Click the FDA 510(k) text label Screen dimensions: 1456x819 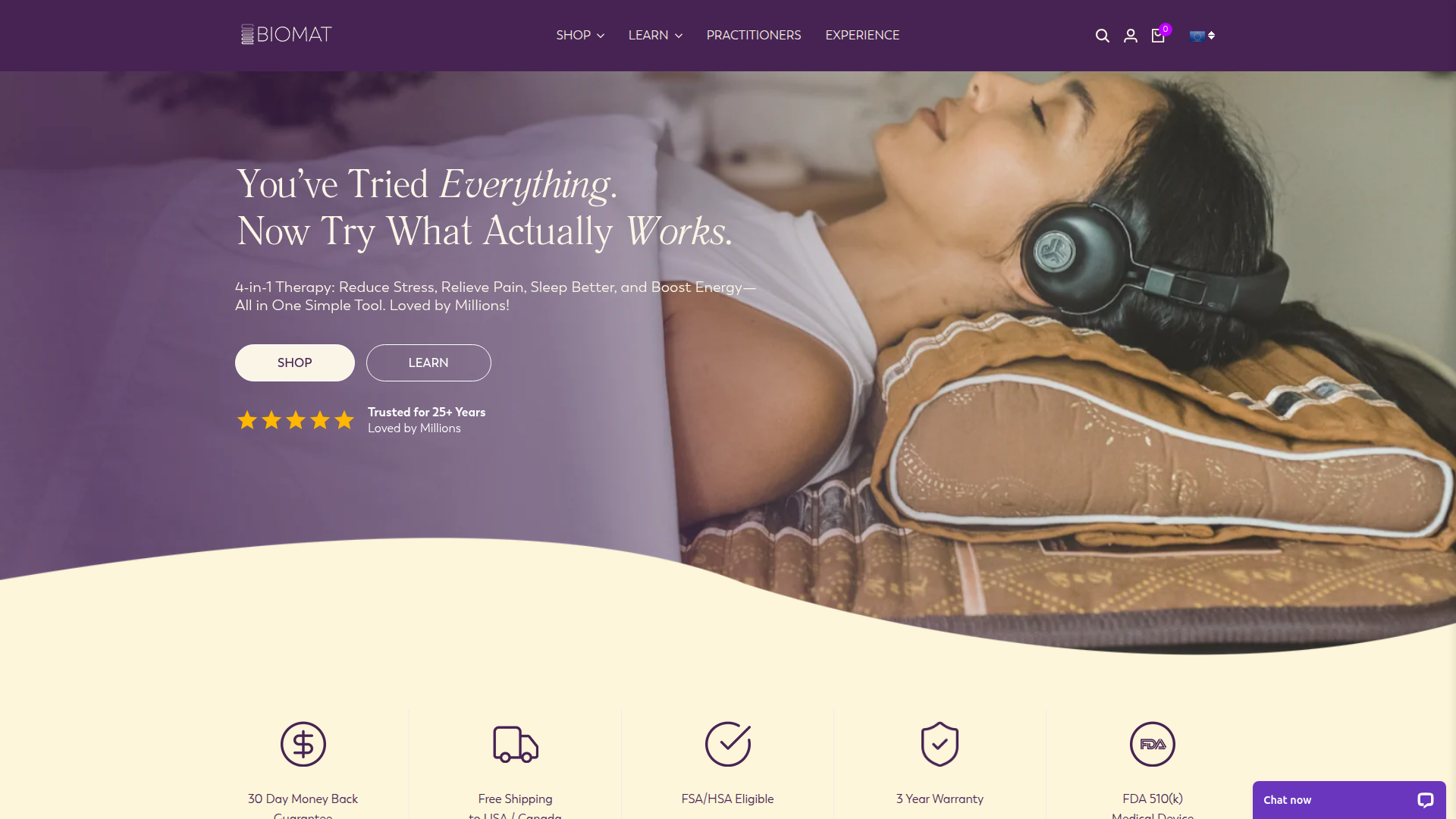1153,799
